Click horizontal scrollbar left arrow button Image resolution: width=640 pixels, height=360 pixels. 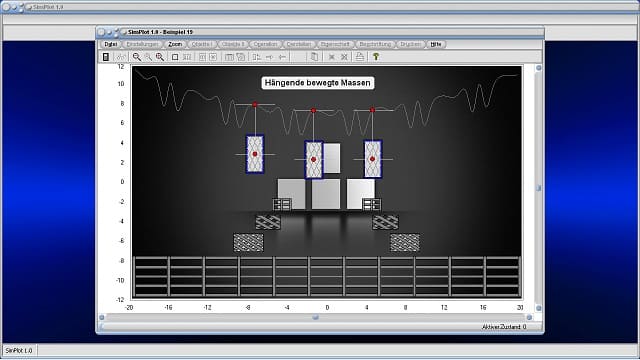pos(102,317)
